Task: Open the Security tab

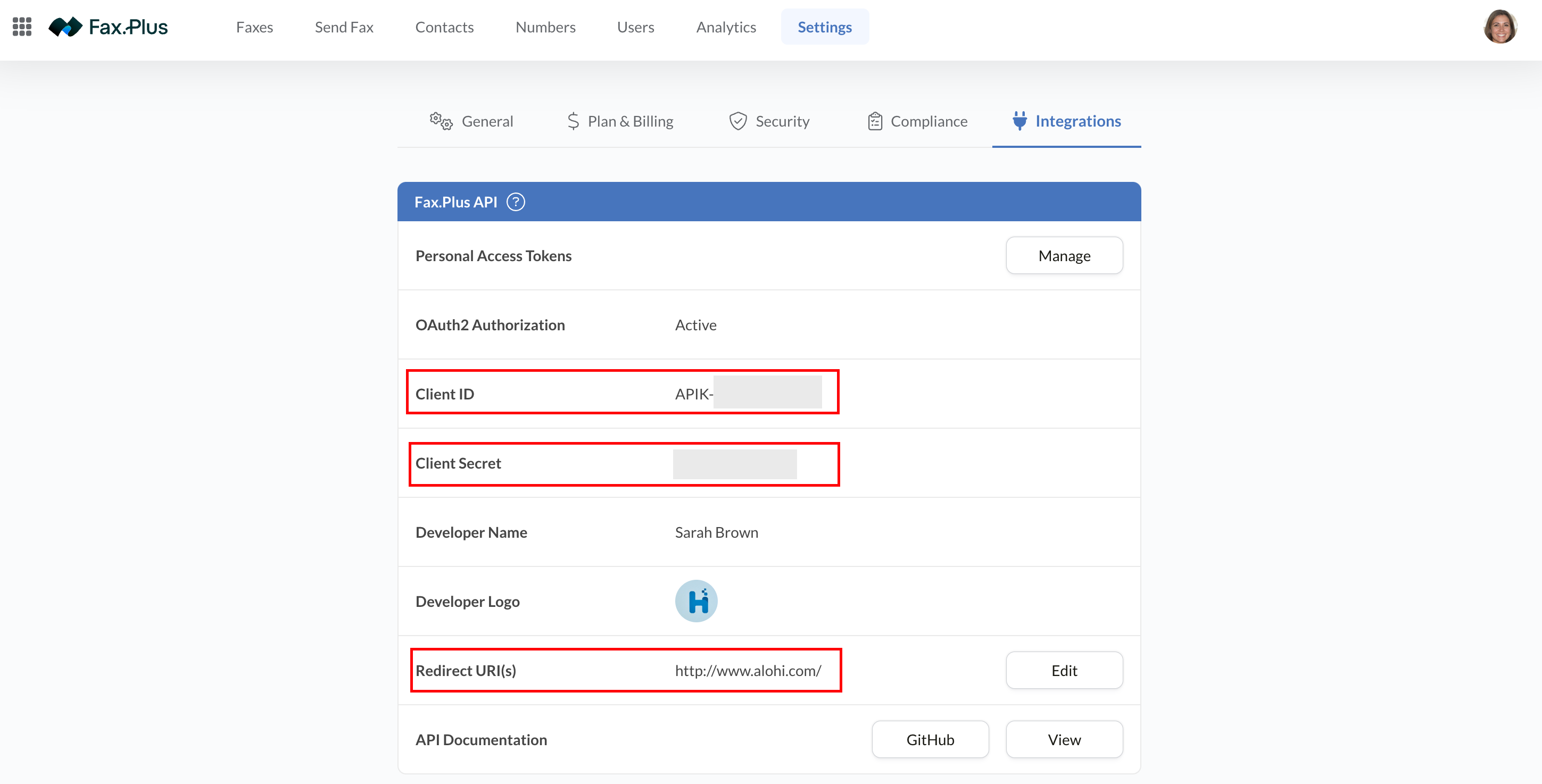Action: point(768,121)
